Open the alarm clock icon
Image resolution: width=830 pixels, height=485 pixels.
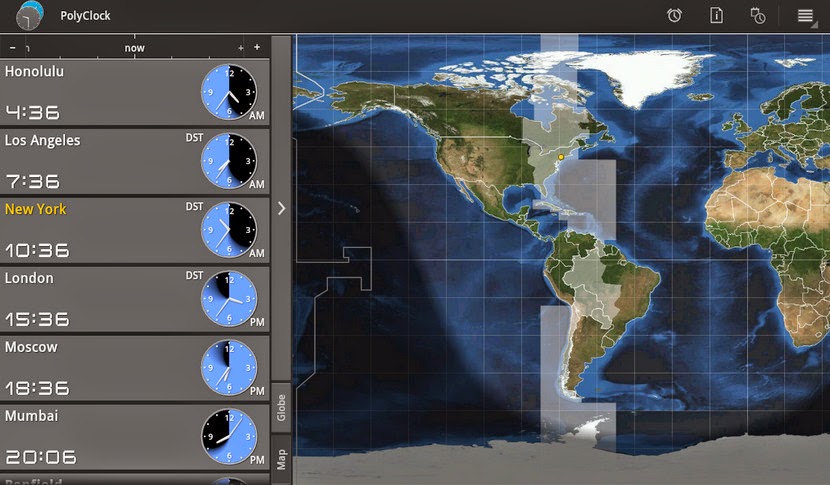click(x=674, y=15)
